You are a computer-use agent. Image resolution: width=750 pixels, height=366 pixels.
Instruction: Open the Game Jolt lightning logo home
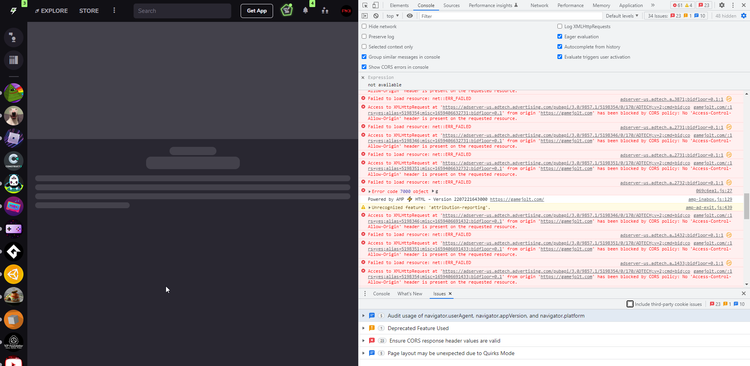pos(13,11)
